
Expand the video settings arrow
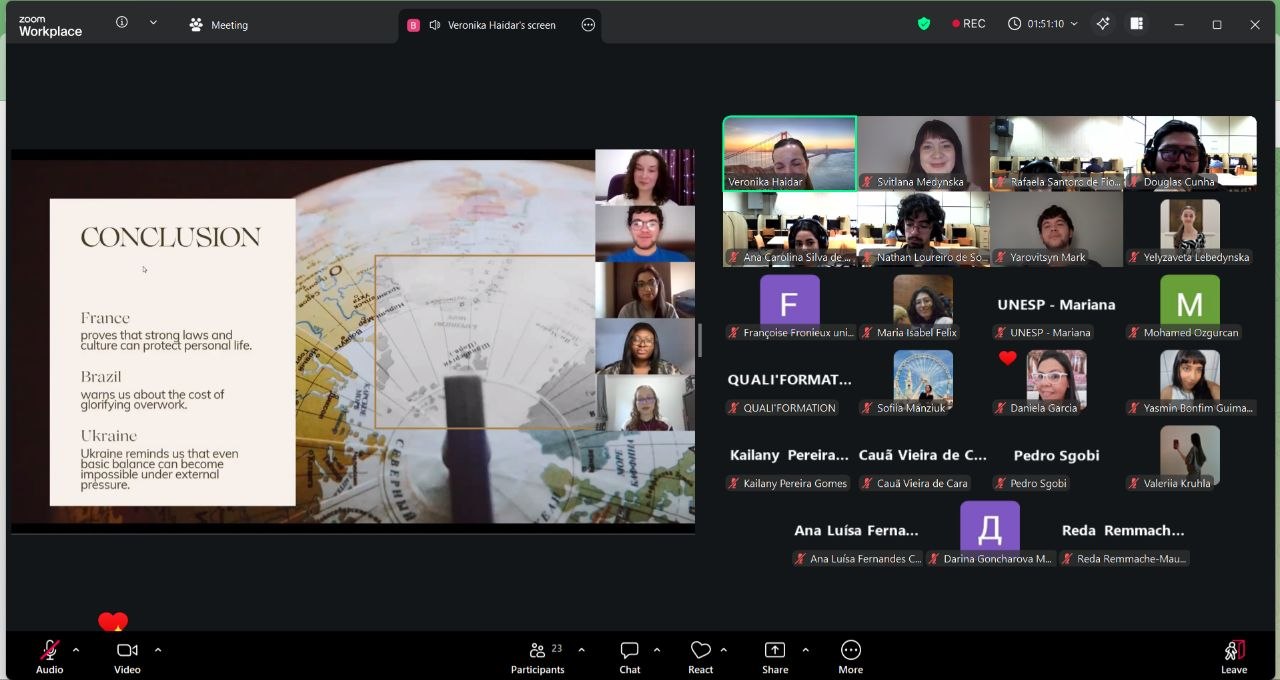point(158,650)
